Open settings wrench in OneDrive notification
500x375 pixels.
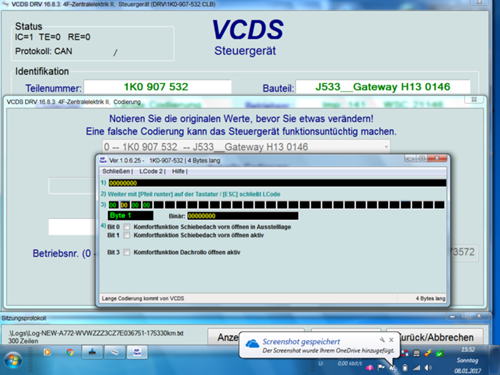click(x=382, y=340)
